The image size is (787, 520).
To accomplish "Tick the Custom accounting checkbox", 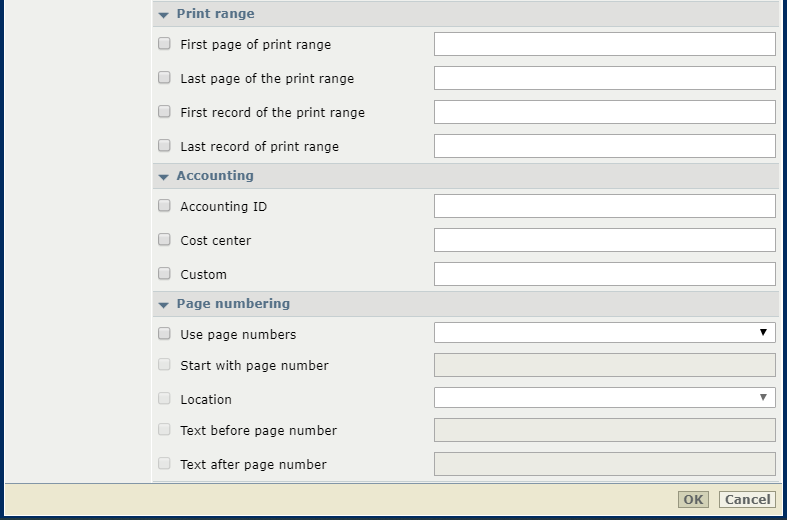I will [x=164, y=274].
